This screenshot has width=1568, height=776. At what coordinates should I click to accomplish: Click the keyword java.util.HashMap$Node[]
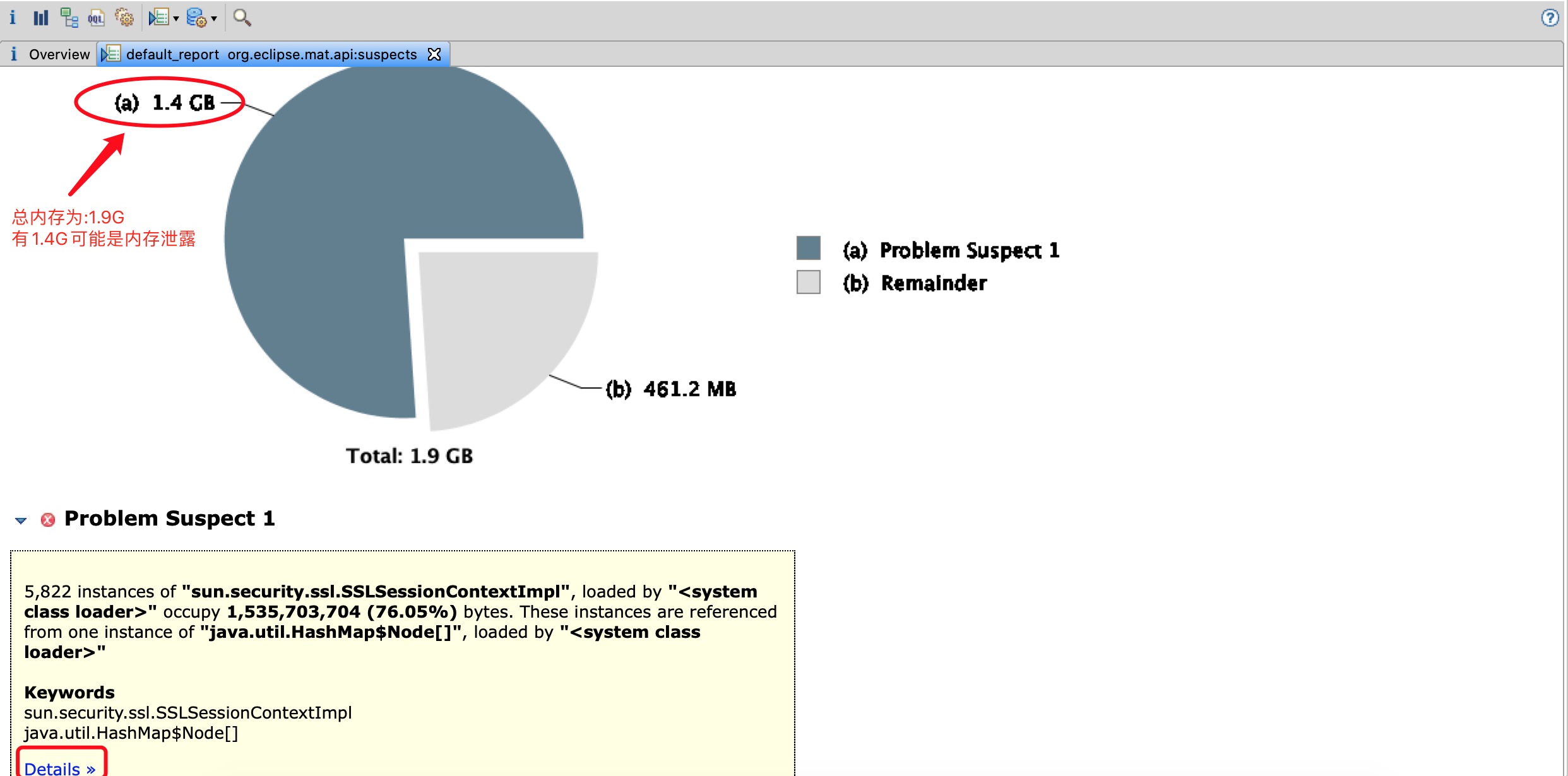(x=131, y=733)
